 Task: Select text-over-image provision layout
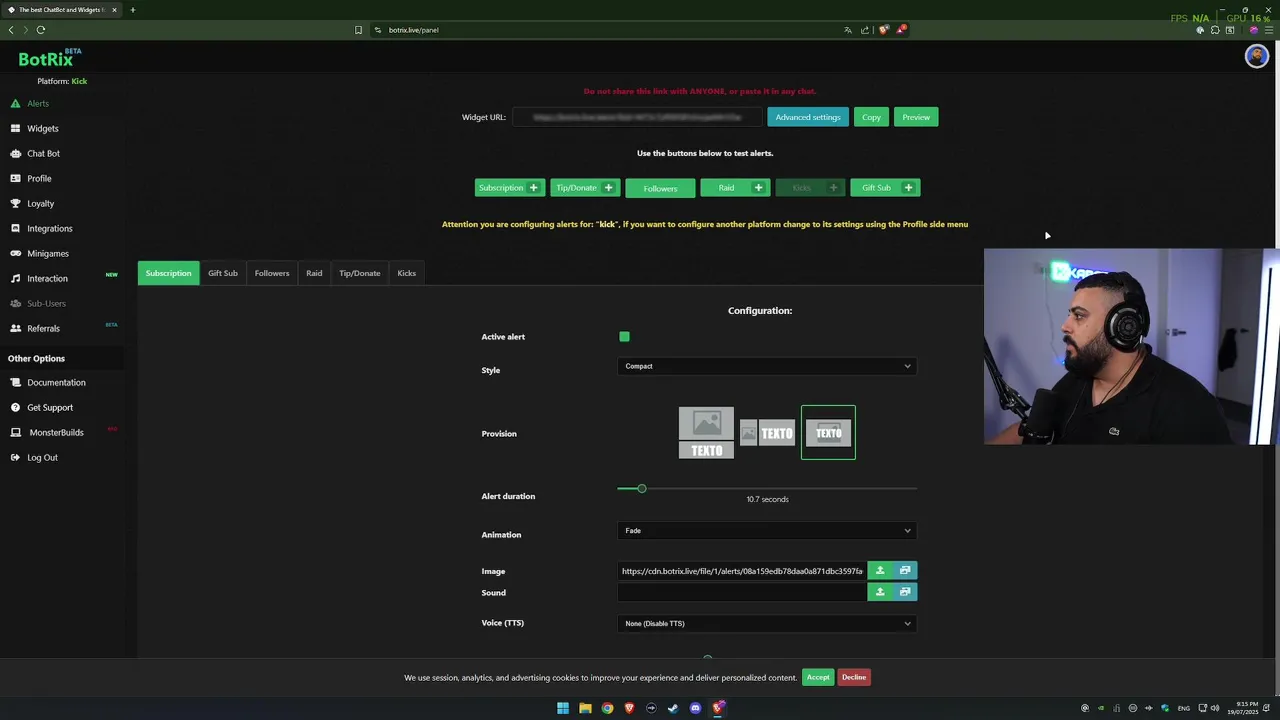click(x=828, y=433)
